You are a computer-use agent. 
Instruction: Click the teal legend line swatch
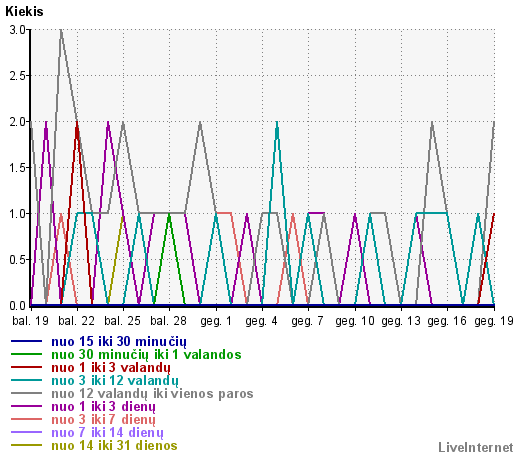[26, 380]
